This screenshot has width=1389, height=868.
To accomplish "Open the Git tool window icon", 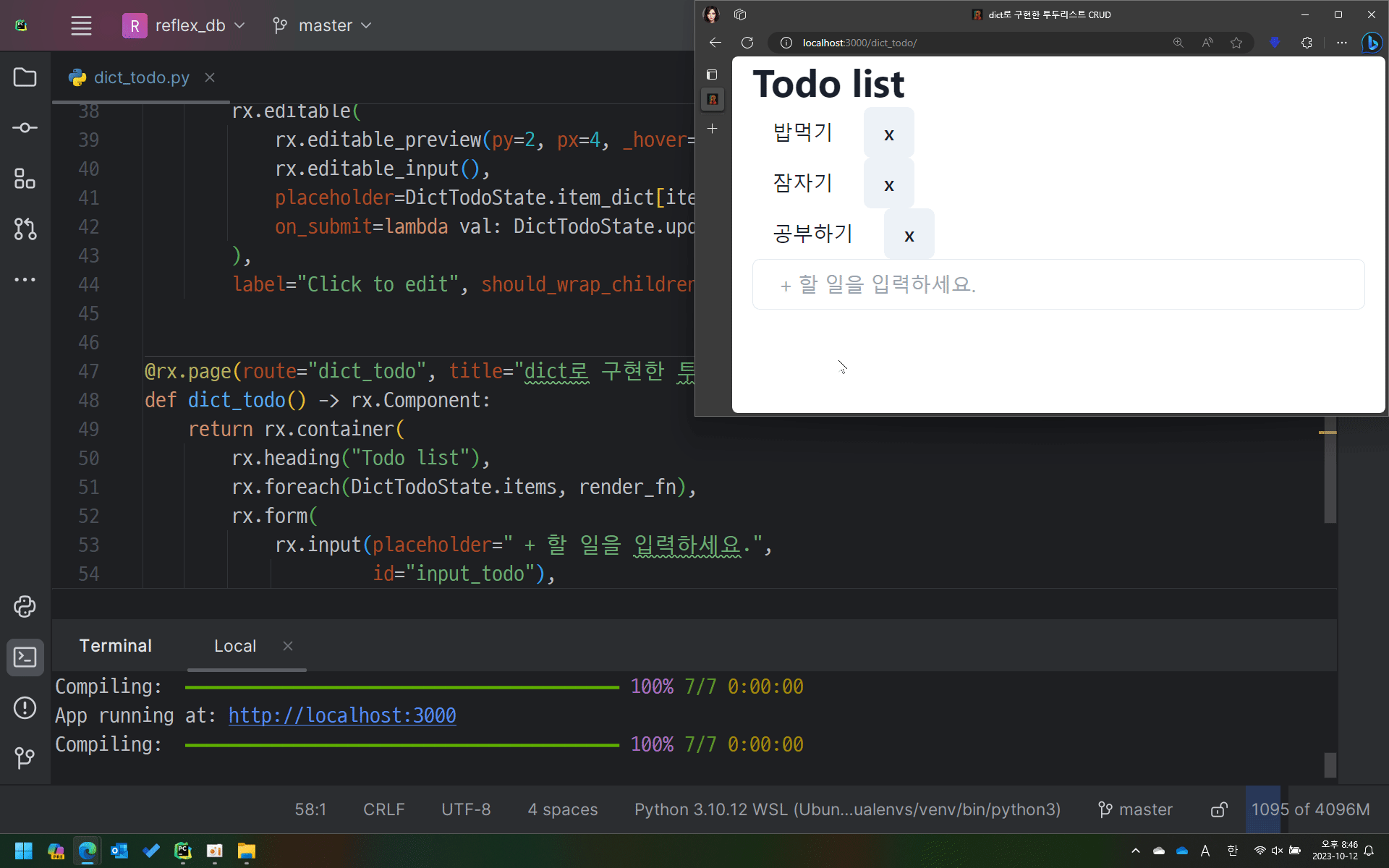I will [x=25, y=757].
